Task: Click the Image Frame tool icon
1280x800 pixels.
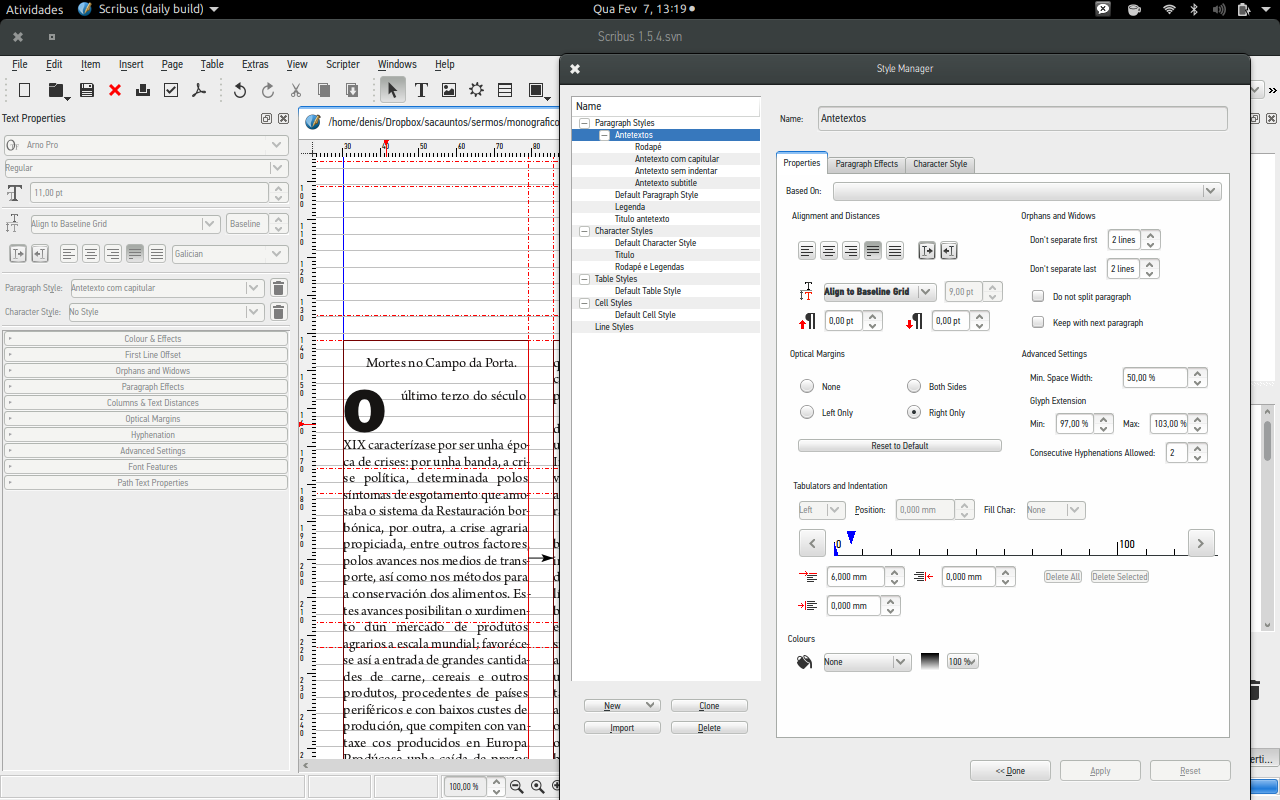Action: click(449, 90)
